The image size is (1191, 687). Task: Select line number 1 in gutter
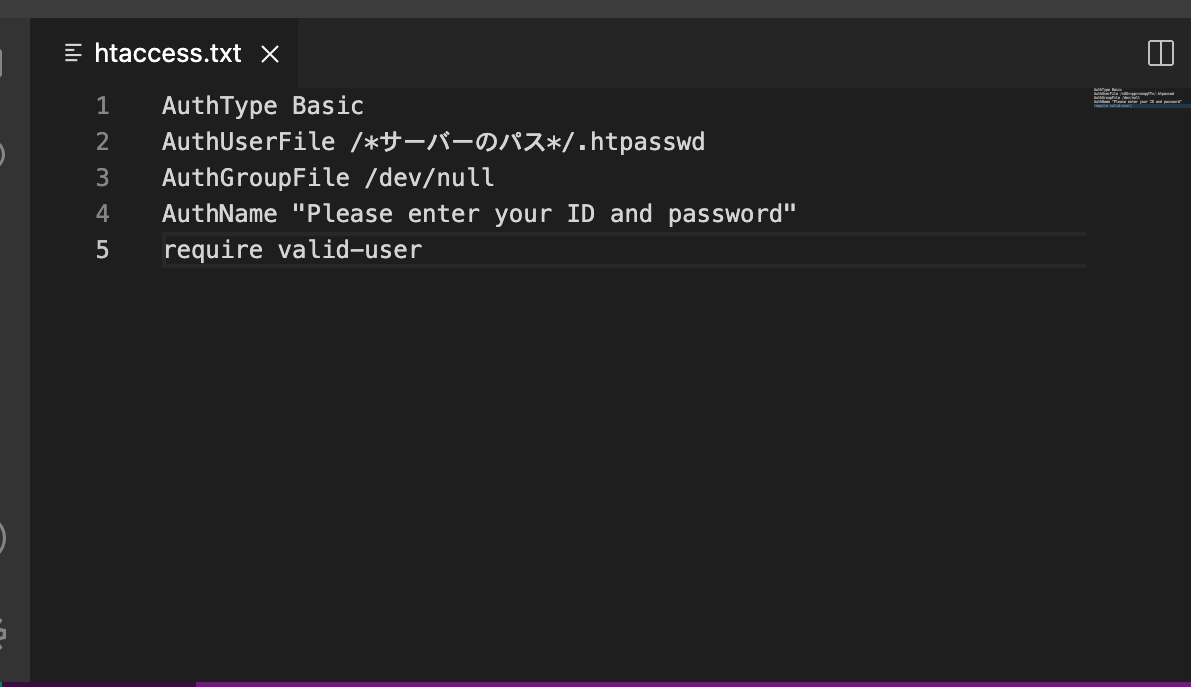pos(103,106)
